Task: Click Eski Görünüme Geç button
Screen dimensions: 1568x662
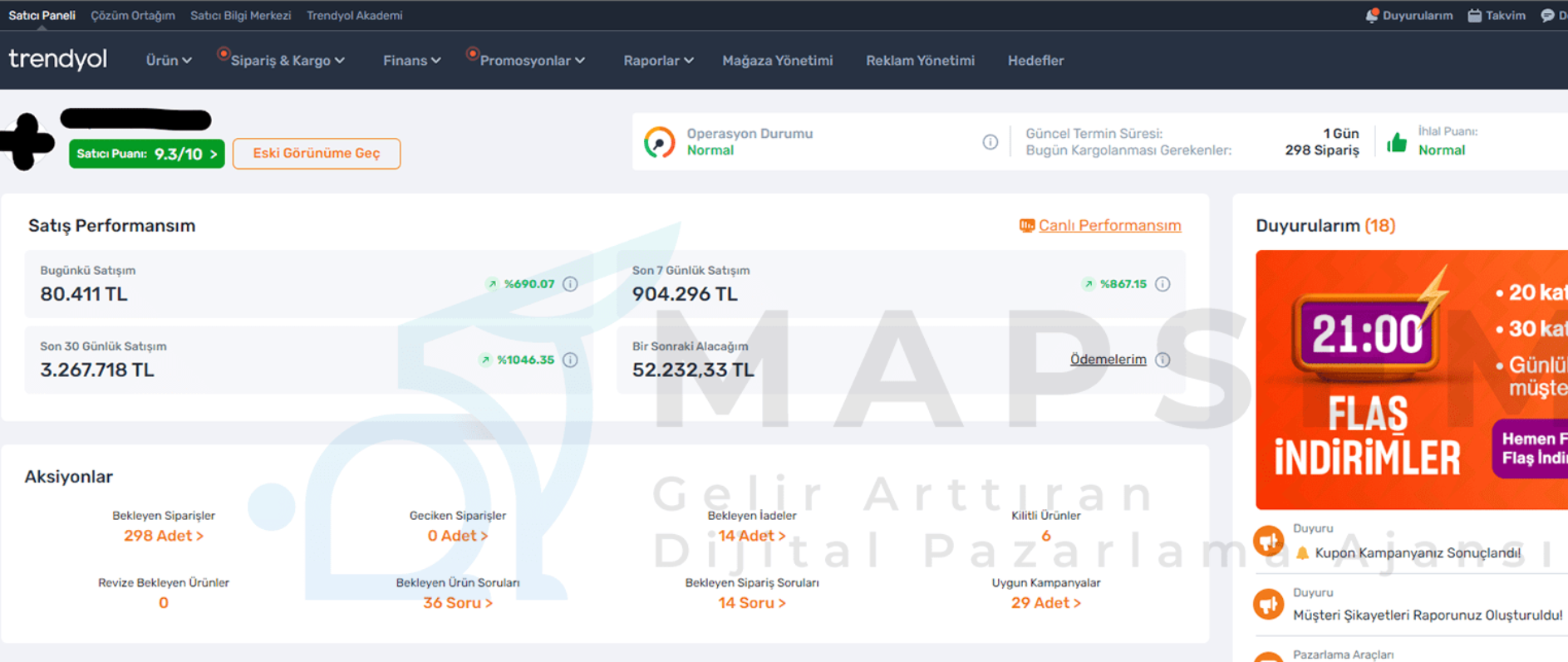Action: pyautogui.click(x=317, y=154)
